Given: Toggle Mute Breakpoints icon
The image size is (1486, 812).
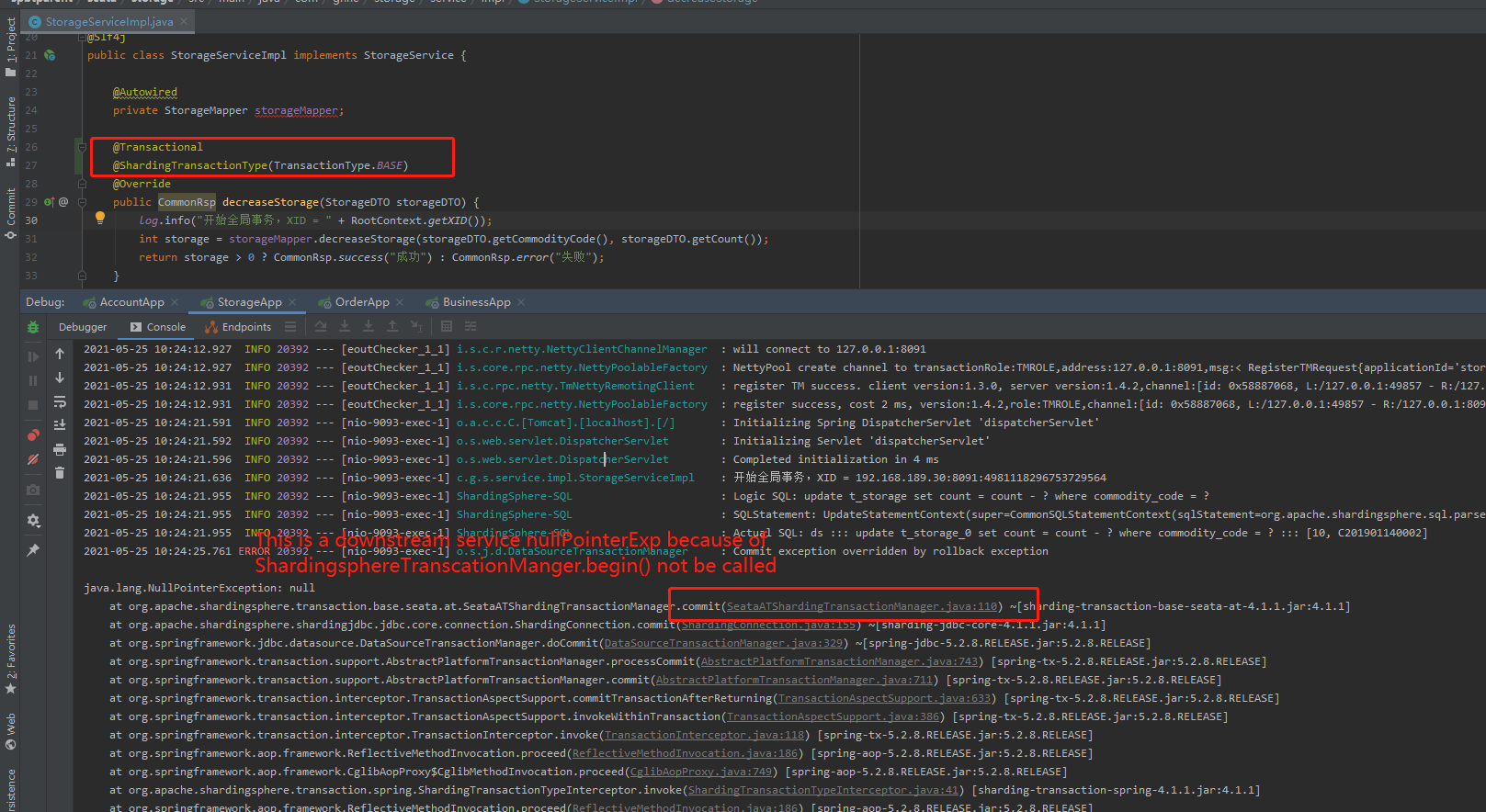Looking at the screenshot, I should click(x=33, y=459).
